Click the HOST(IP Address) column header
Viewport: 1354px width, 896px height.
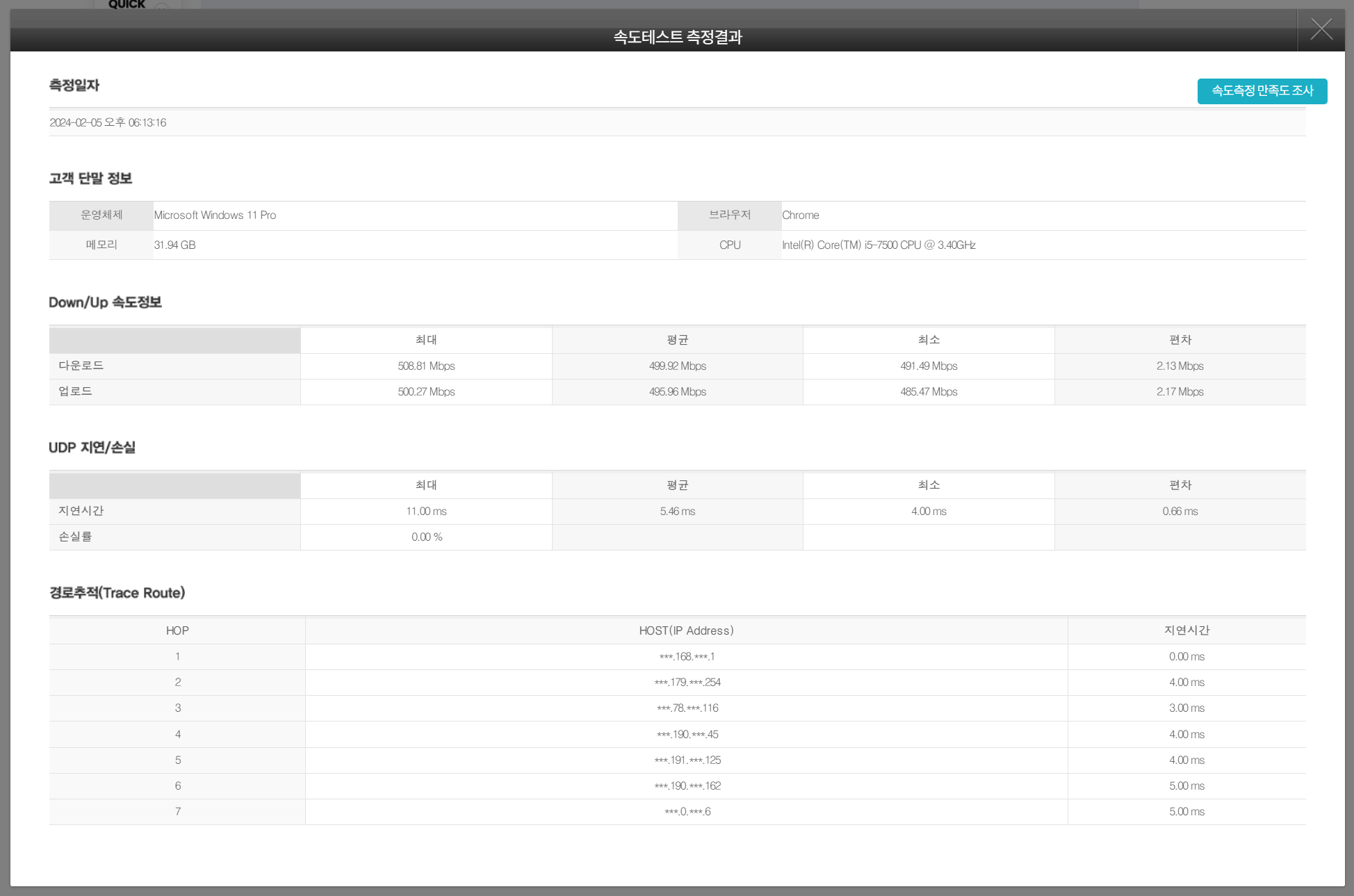pyautogui.click(x=686, y=630)
